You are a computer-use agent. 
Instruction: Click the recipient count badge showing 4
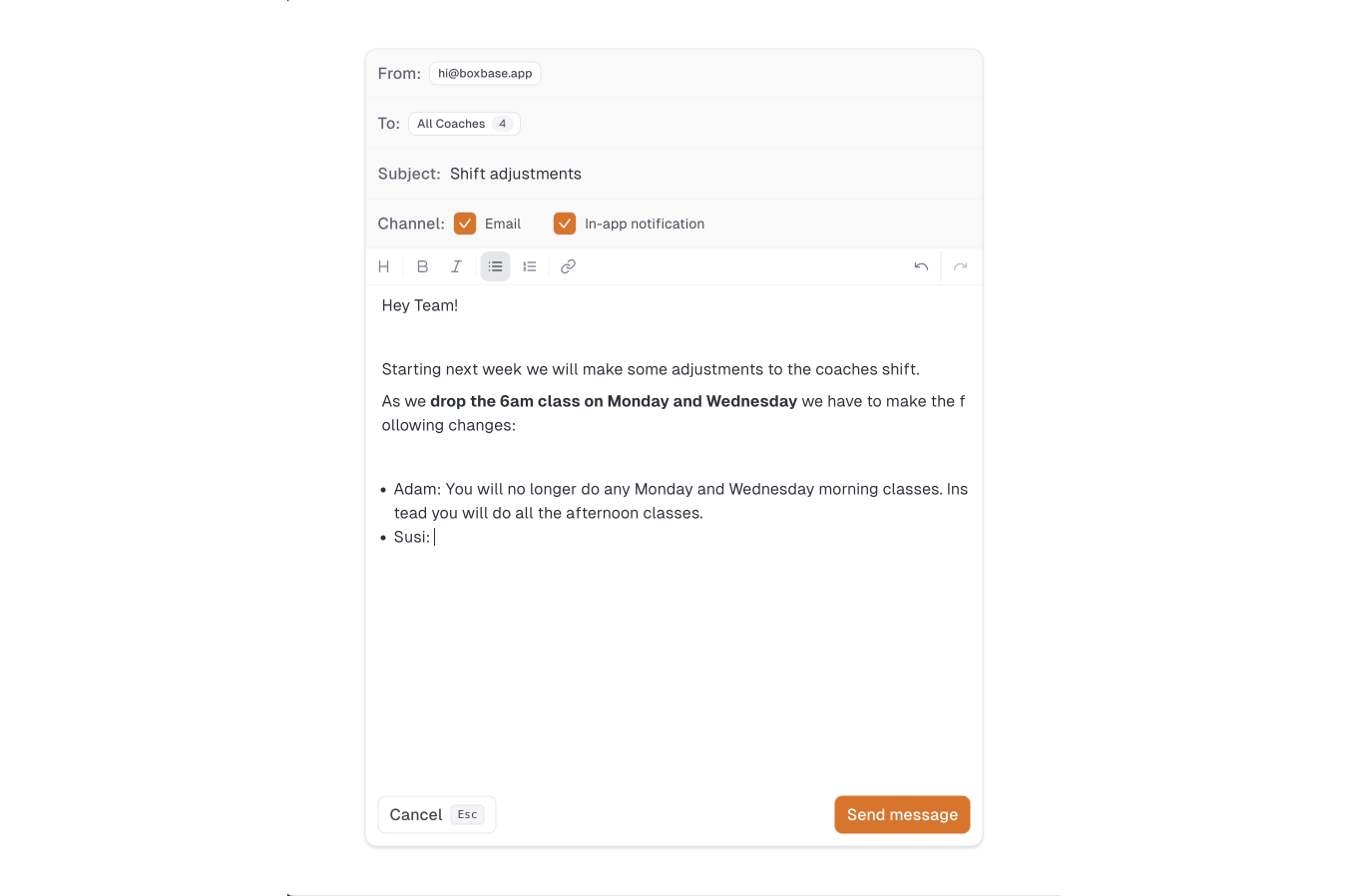[503, 124]
